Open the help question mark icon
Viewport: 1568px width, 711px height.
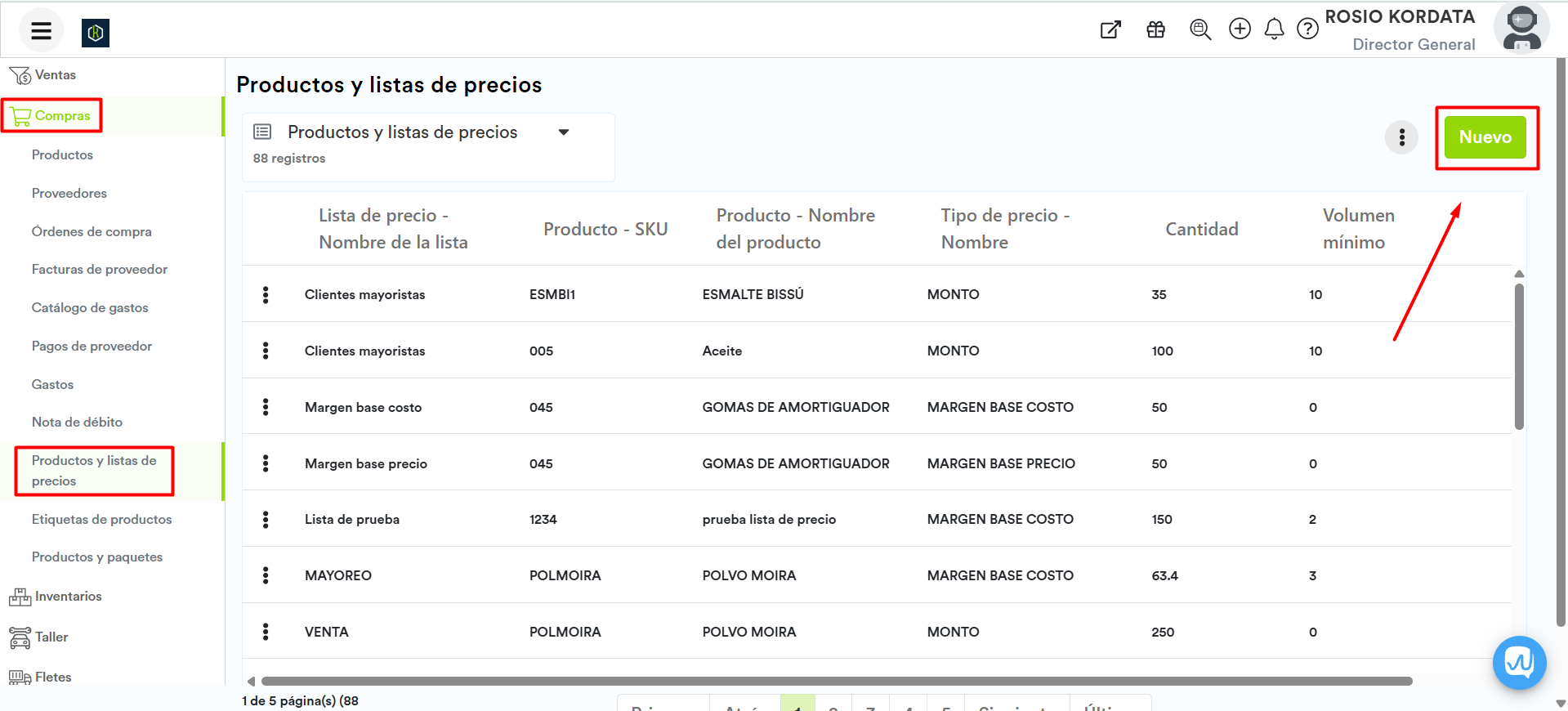(1307, 29)
